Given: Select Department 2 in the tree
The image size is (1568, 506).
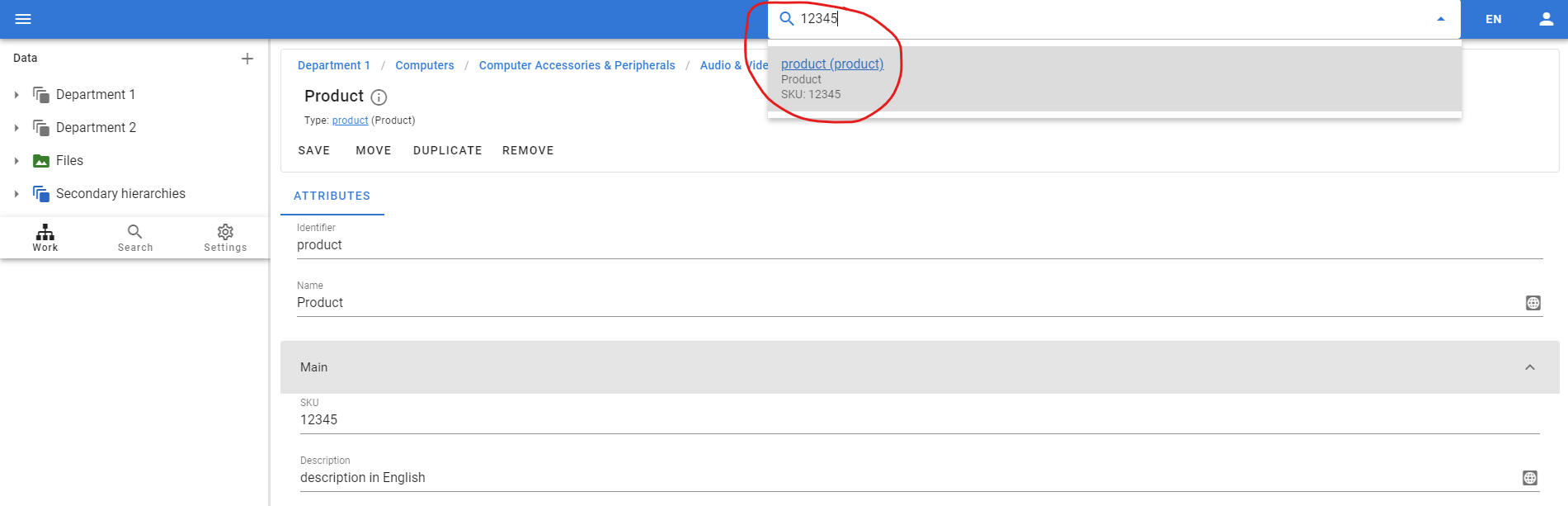Looking at the screenshot, I should [96, 128].
